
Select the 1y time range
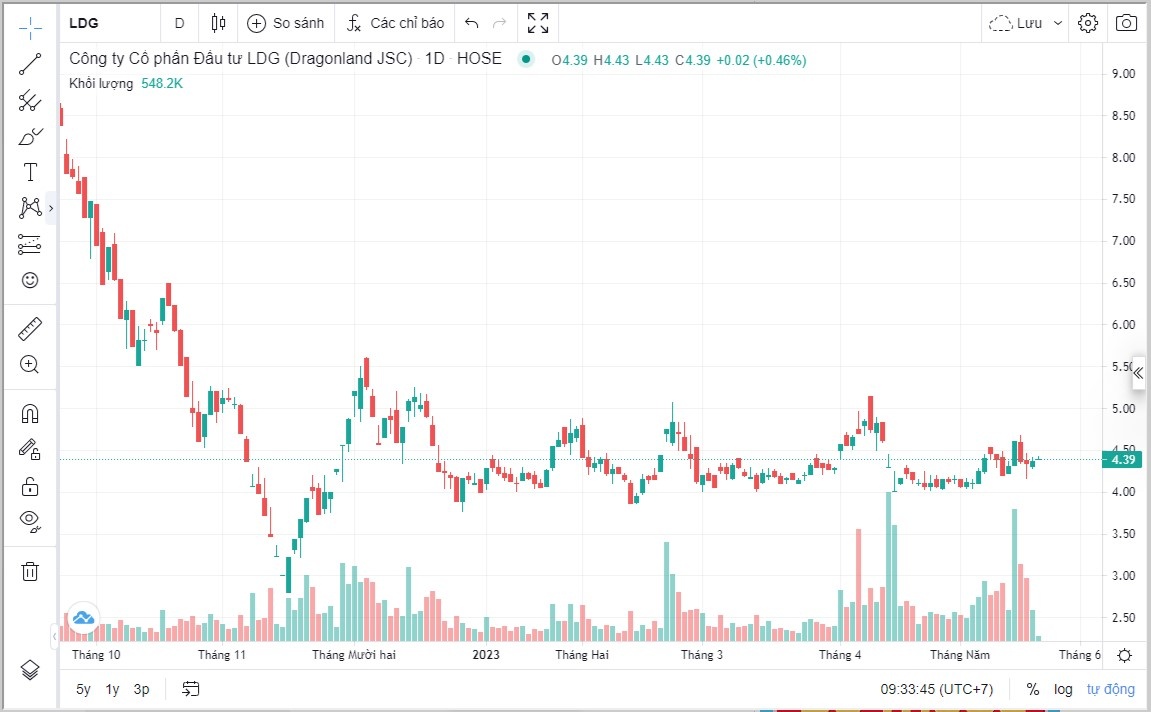coord(112,689)
